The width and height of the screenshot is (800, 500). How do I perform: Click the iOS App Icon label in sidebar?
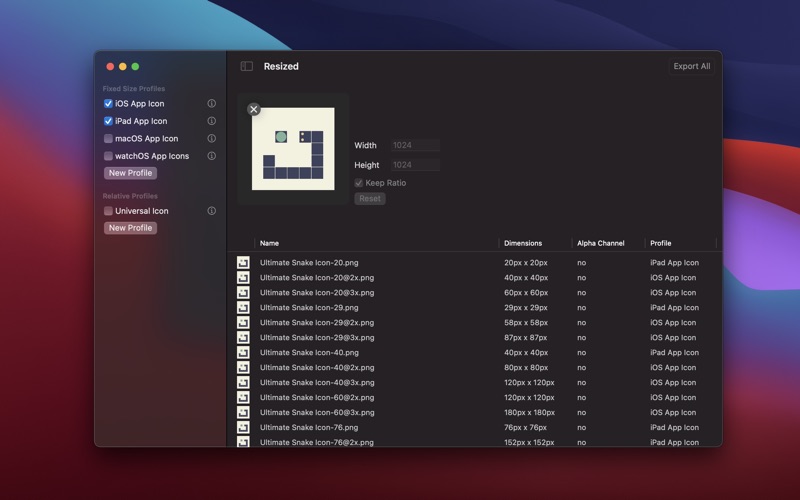[x=140, y=104]
